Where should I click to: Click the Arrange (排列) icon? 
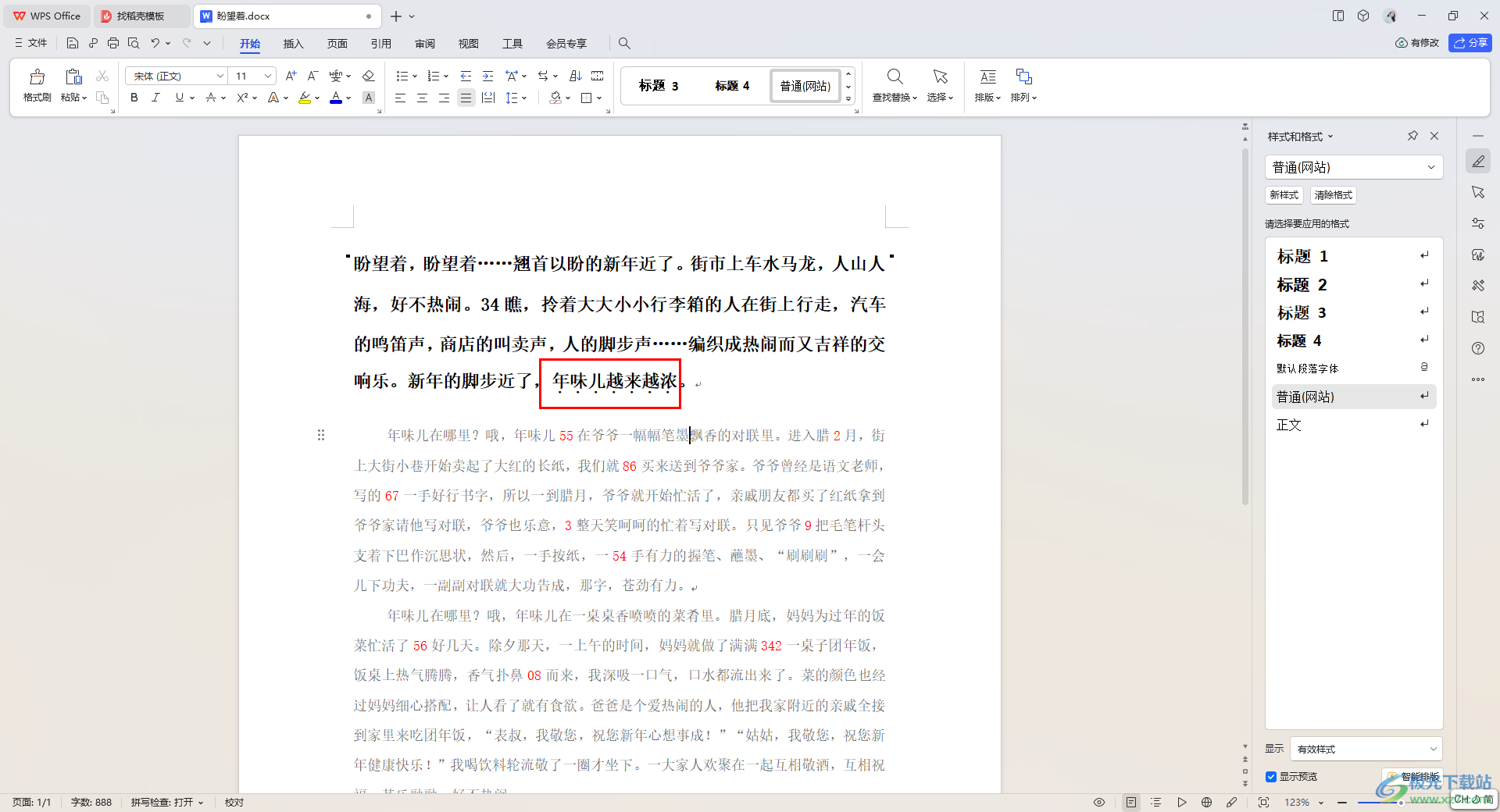[1023, 77]
